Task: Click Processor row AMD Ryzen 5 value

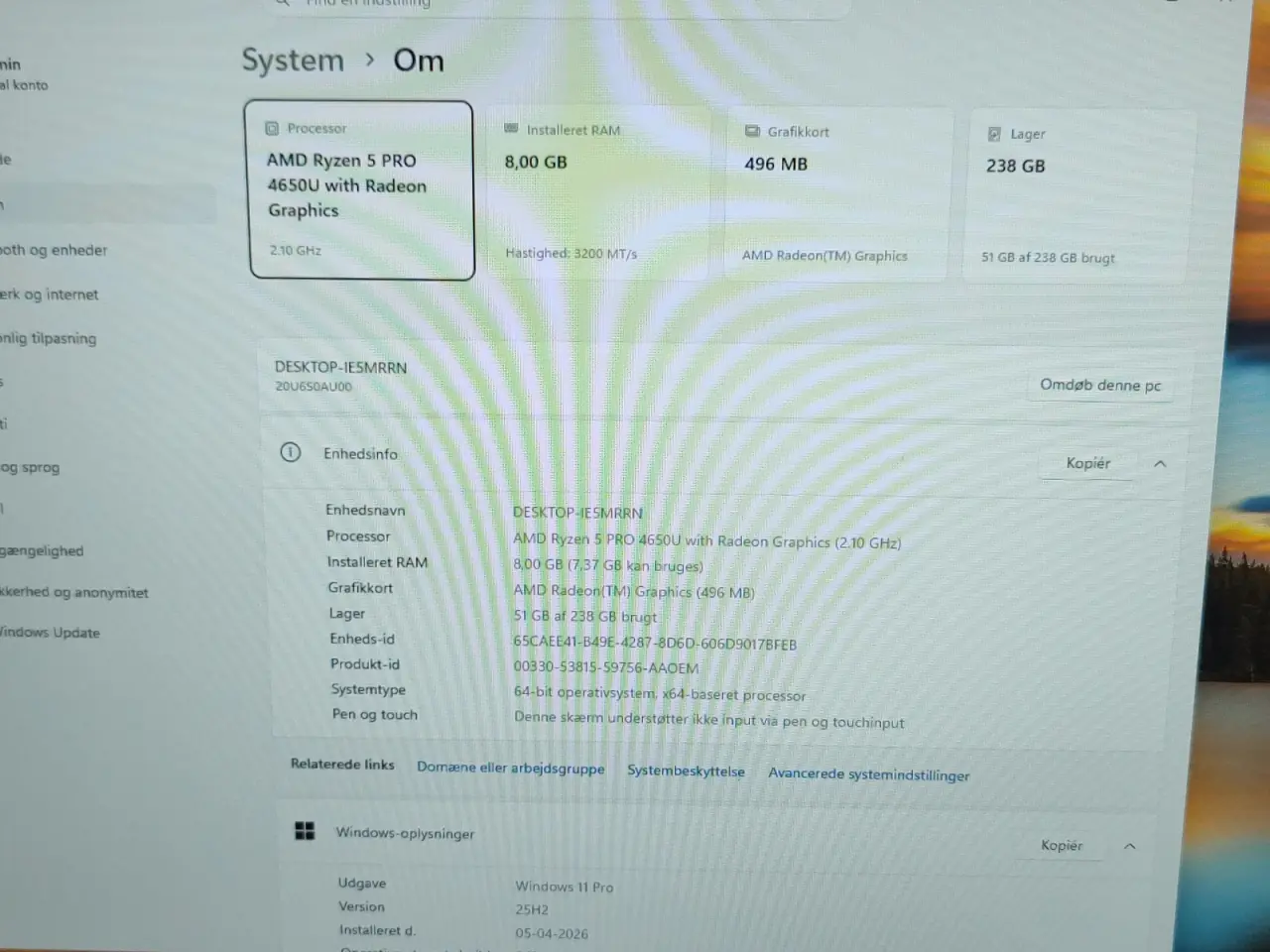Action: point(707,541)
